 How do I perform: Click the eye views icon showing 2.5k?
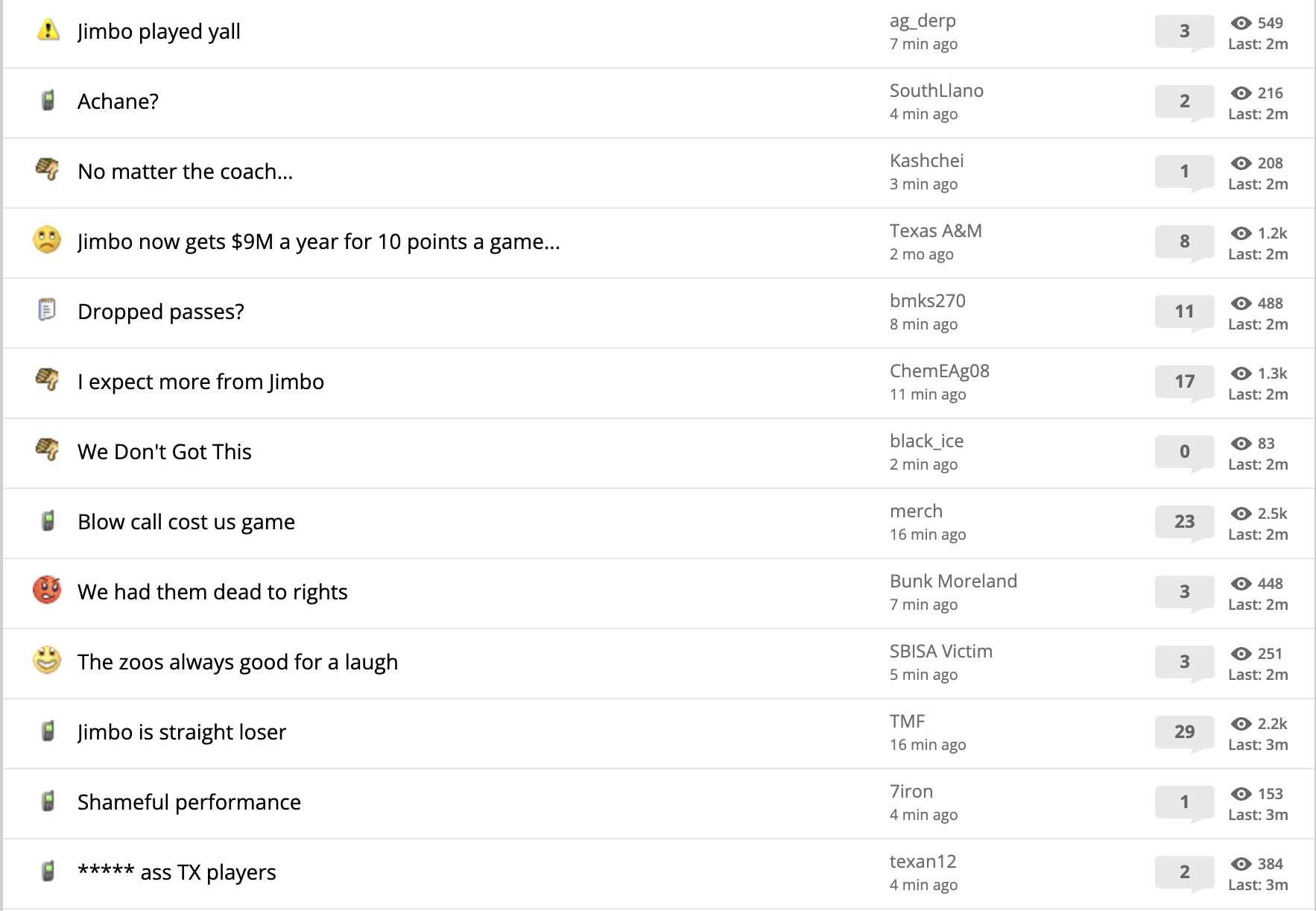1241,514
